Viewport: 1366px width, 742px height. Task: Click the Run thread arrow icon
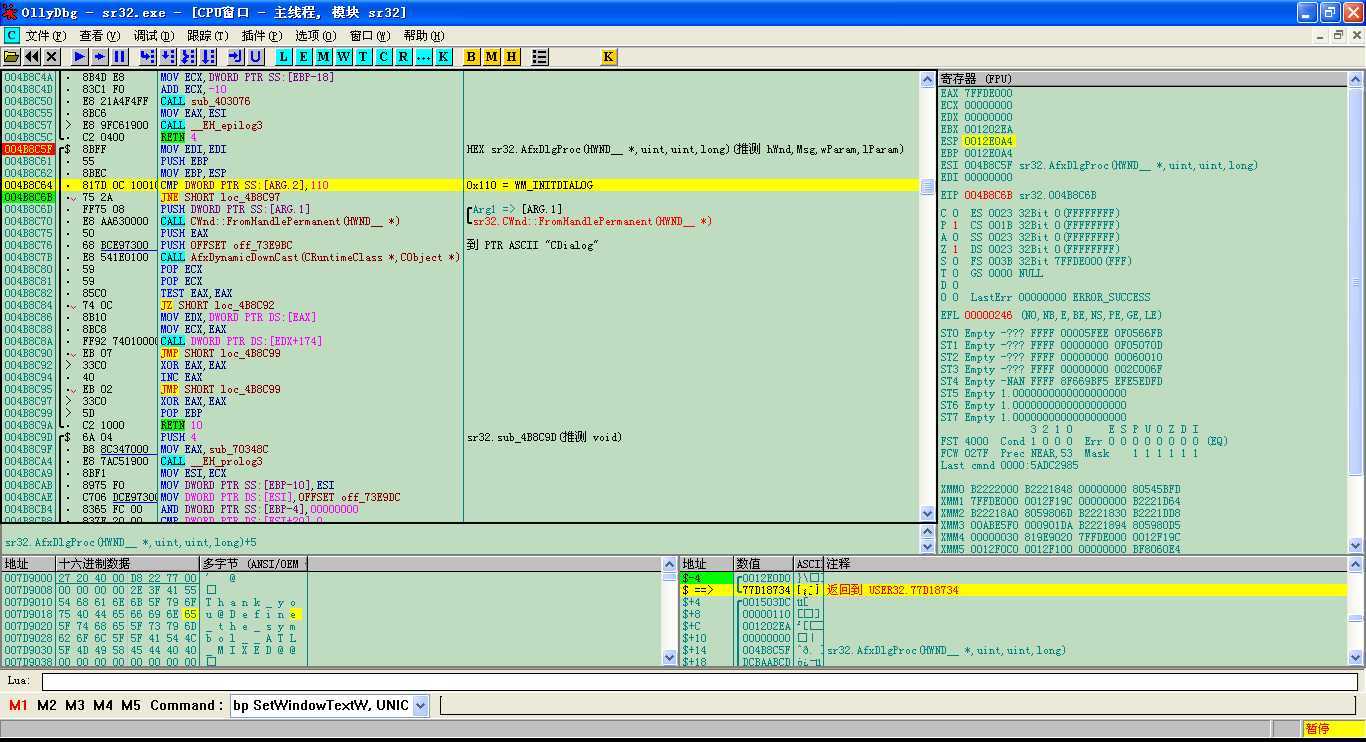100,57
